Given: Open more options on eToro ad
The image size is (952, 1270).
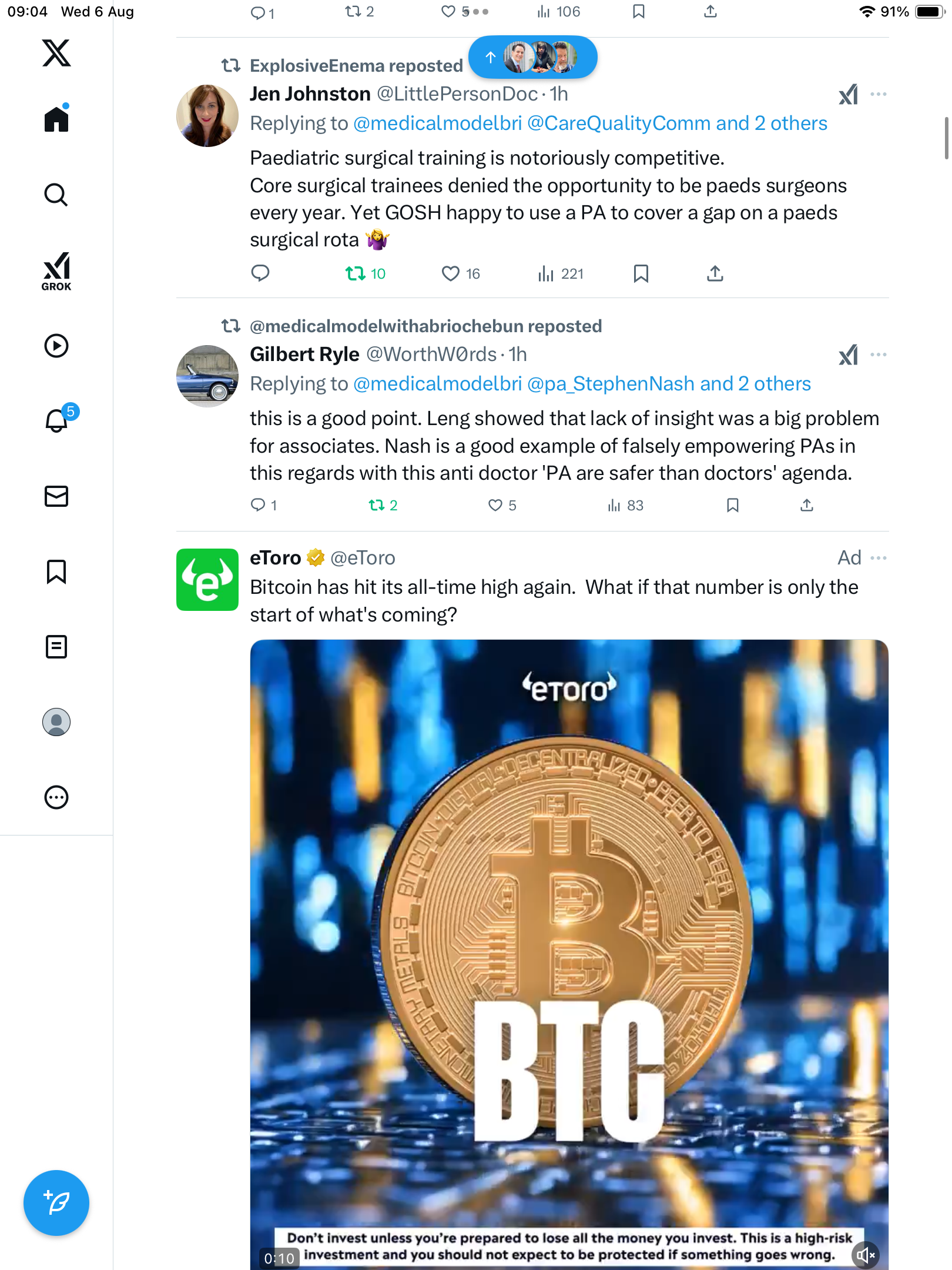Looking at the screenshot, I should [x=878, y=557].
